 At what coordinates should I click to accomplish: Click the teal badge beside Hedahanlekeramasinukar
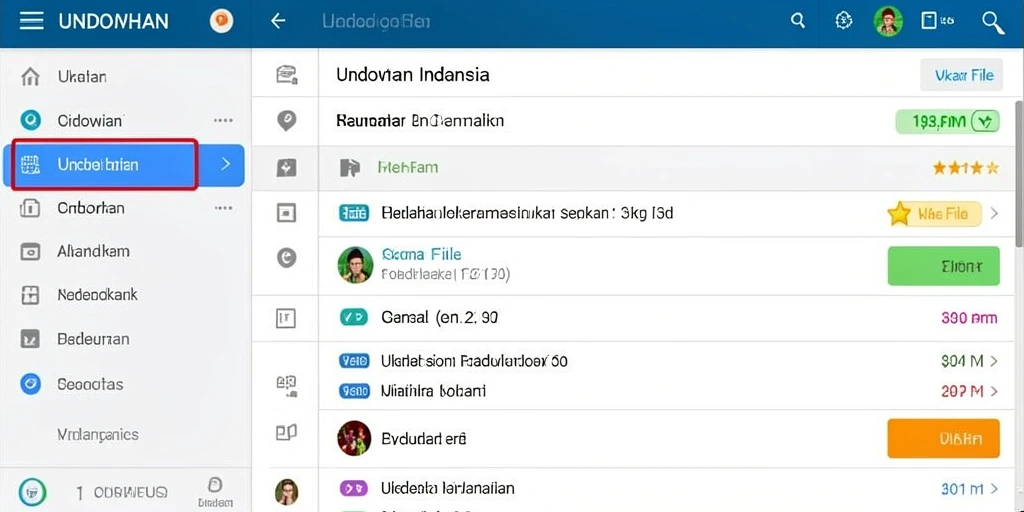tap(355, 213)
